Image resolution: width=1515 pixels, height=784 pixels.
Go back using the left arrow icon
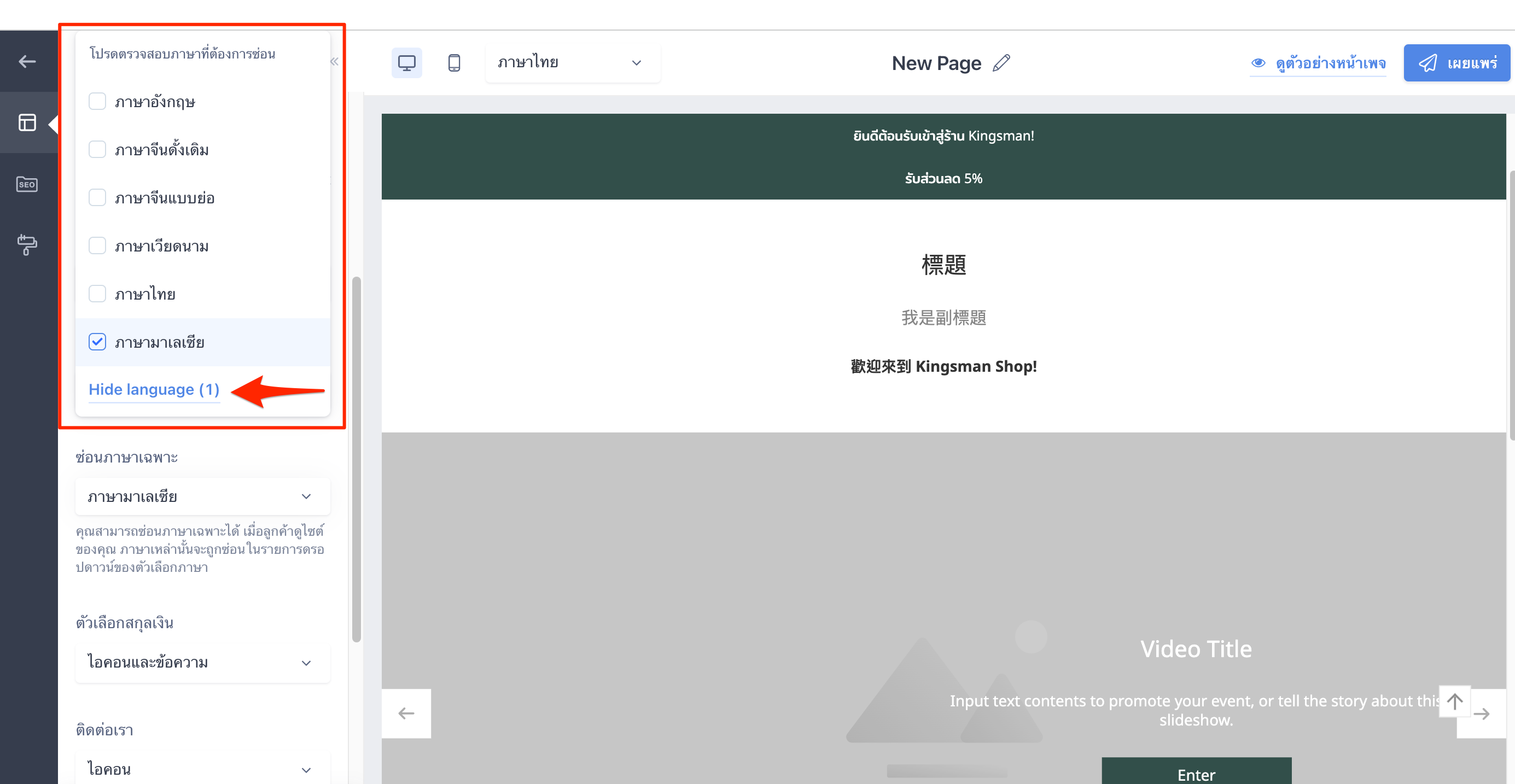point(27,61)
